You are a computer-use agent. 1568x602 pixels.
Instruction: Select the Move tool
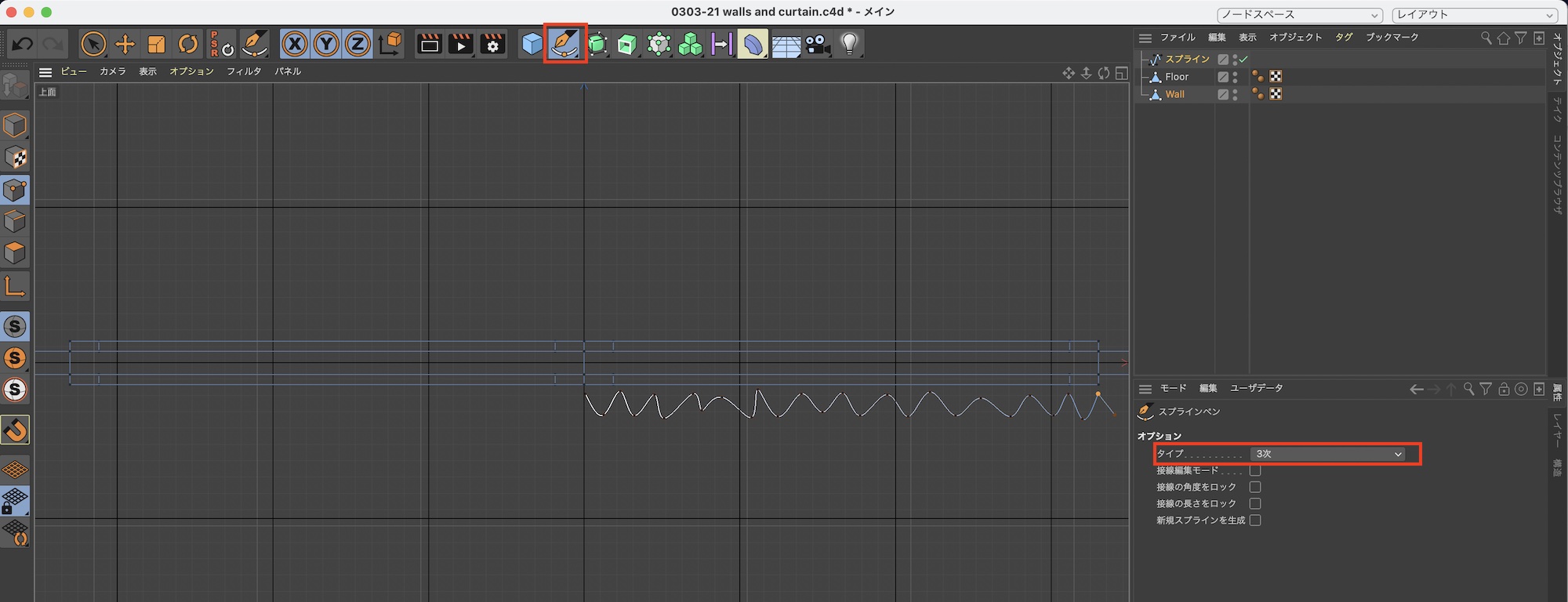(x=125, y=44)
